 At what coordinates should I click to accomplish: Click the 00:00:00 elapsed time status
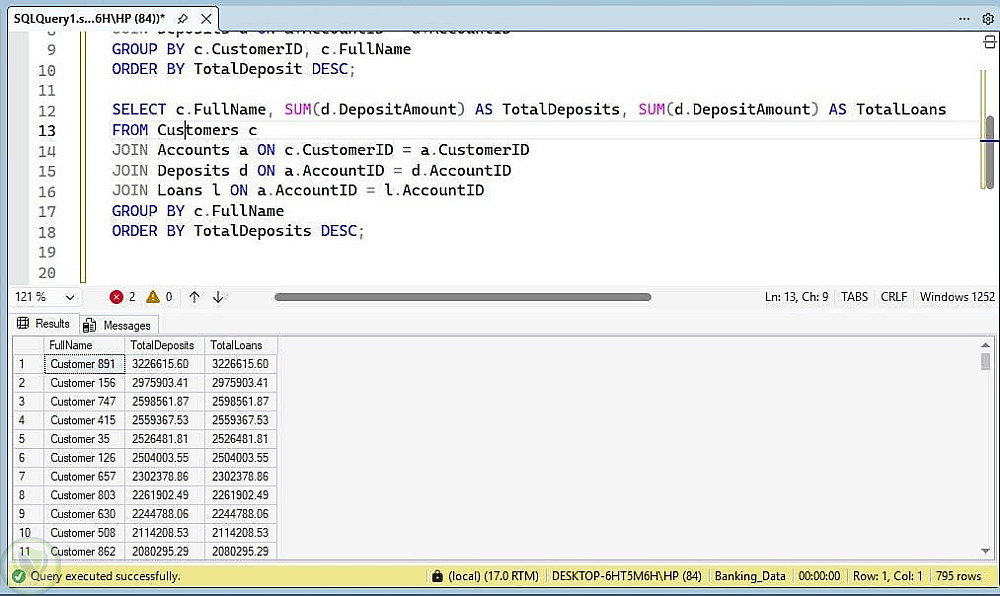tap(820, 576)
